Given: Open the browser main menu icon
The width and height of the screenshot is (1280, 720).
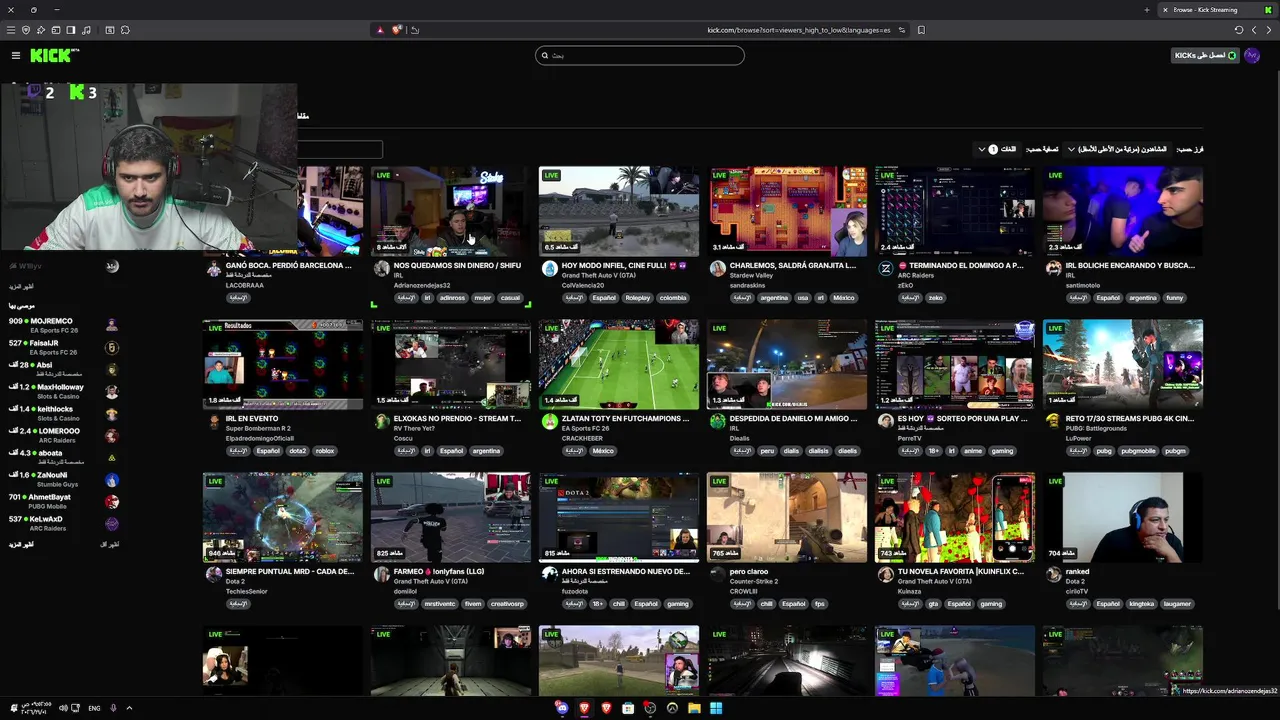Looking at the screenshot, I should [11, 30].
